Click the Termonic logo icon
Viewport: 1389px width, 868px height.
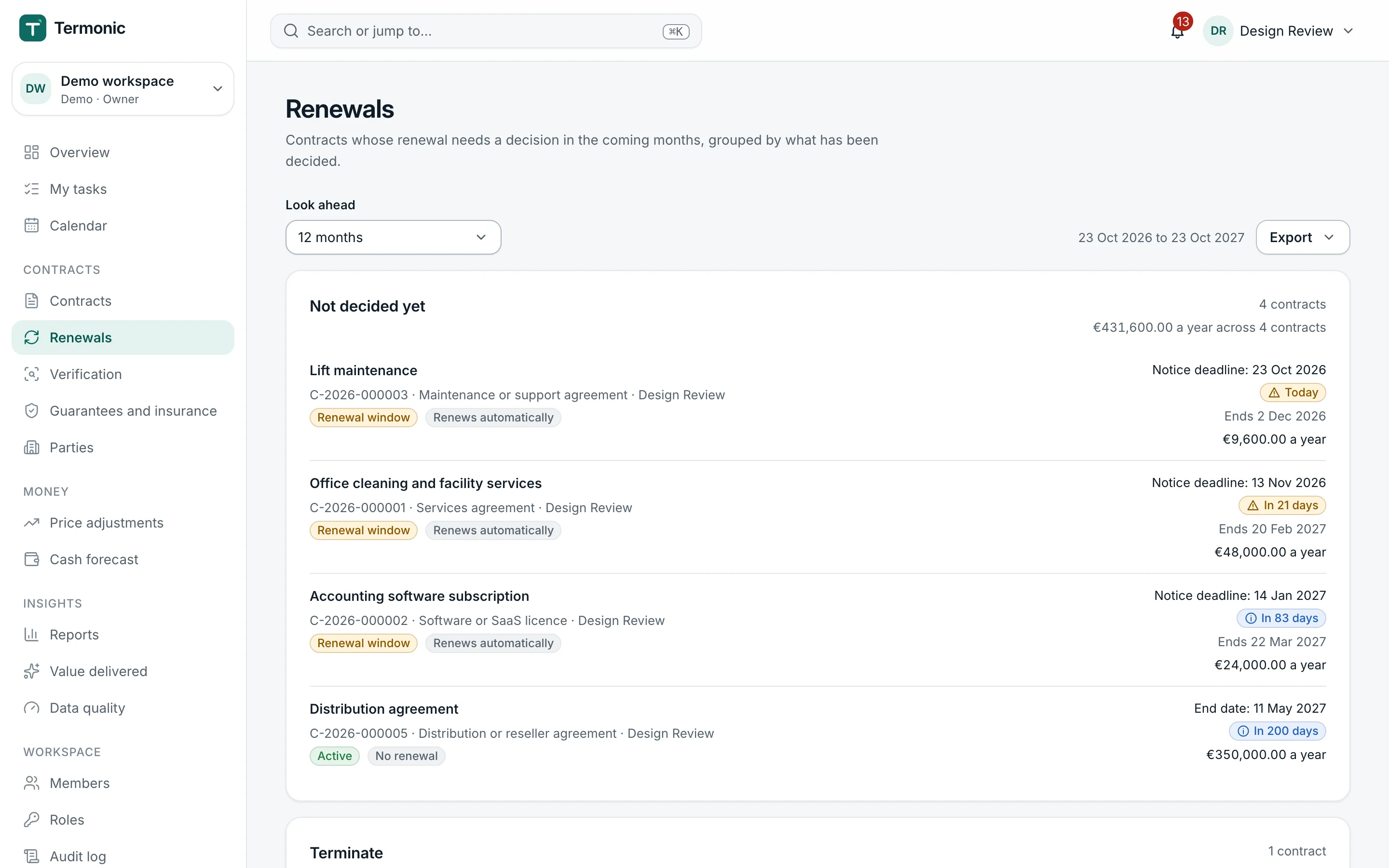tap(33, 28)
